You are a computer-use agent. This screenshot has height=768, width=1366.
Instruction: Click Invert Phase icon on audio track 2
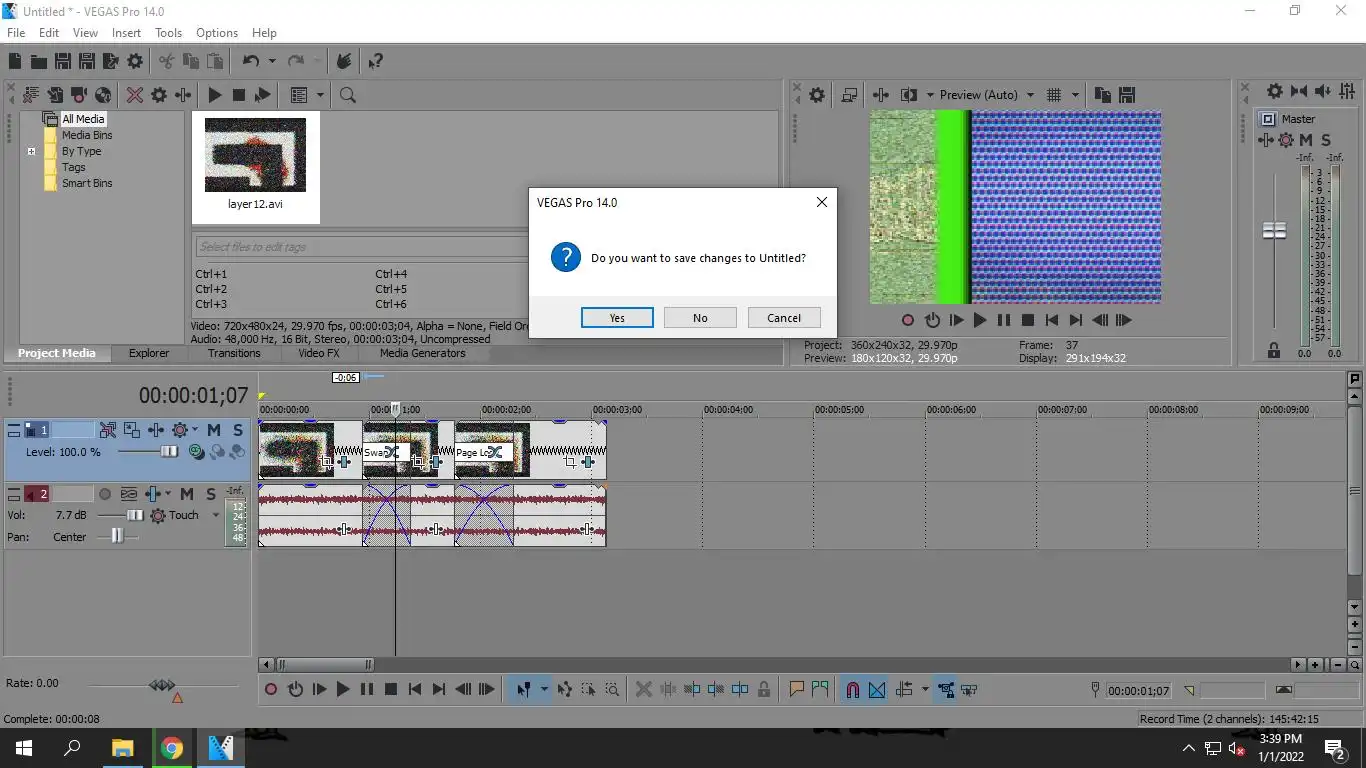[129, 494]
